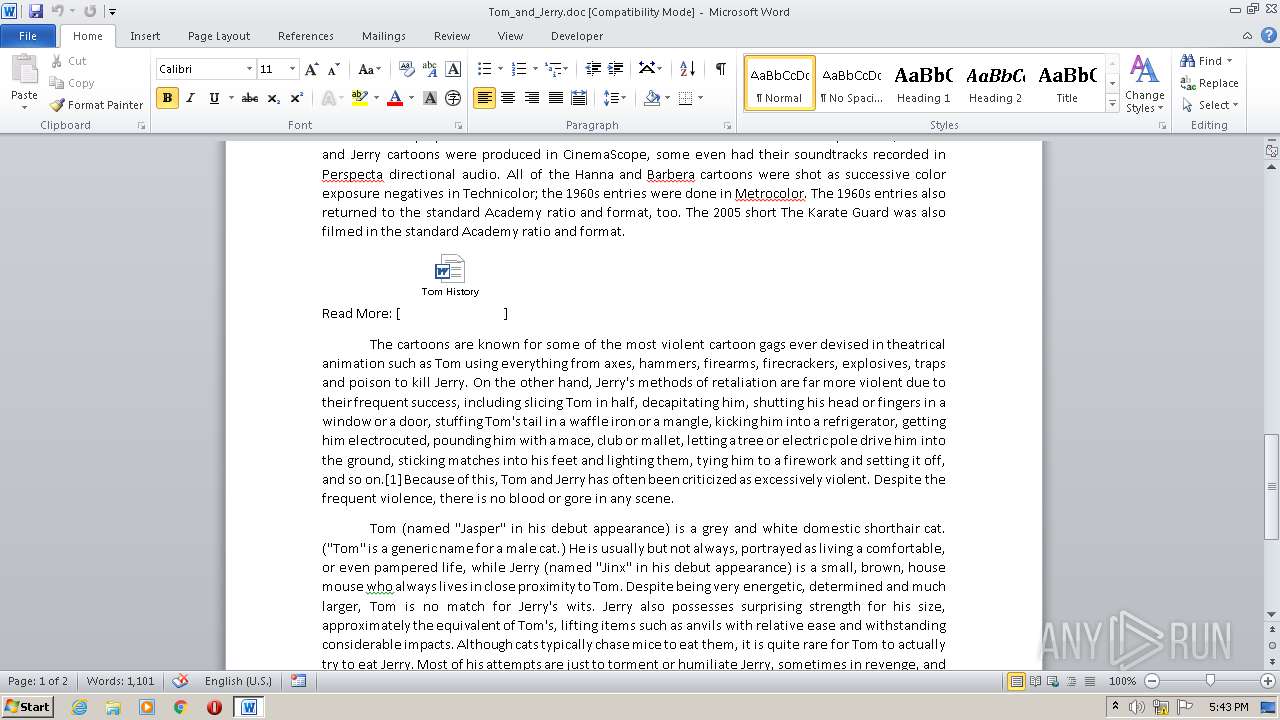Click the macro recording status bar icon

298,681
